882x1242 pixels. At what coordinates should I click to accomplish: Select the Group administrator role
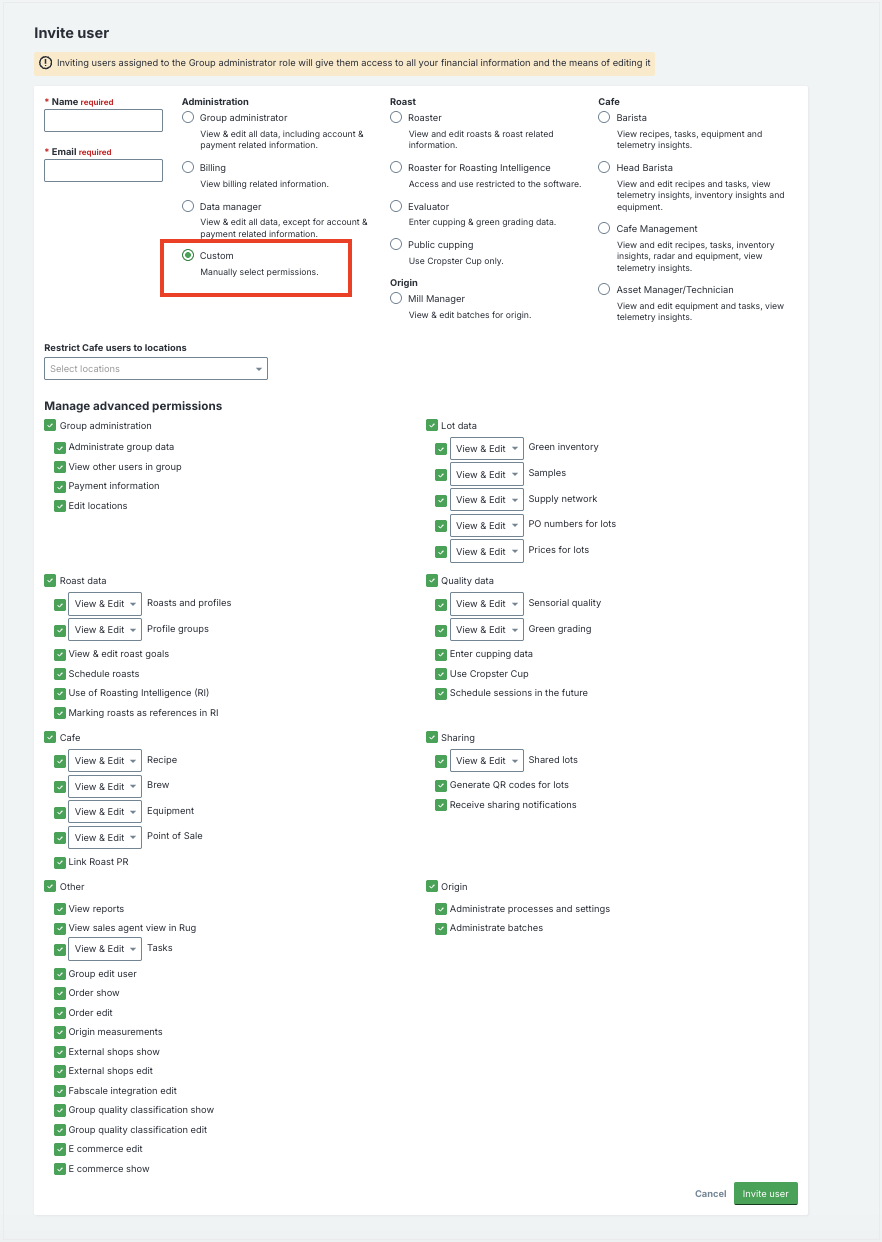point(188,117)
